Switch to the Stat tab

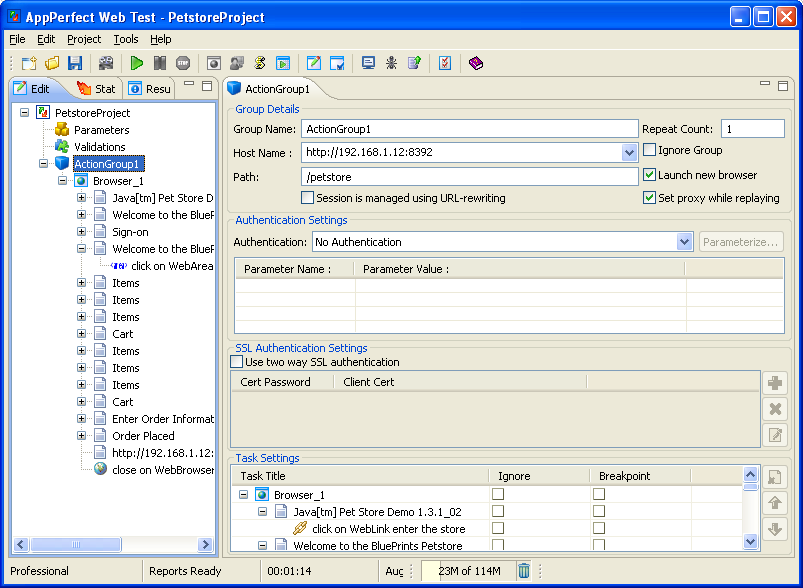click(x=95, y=89)
